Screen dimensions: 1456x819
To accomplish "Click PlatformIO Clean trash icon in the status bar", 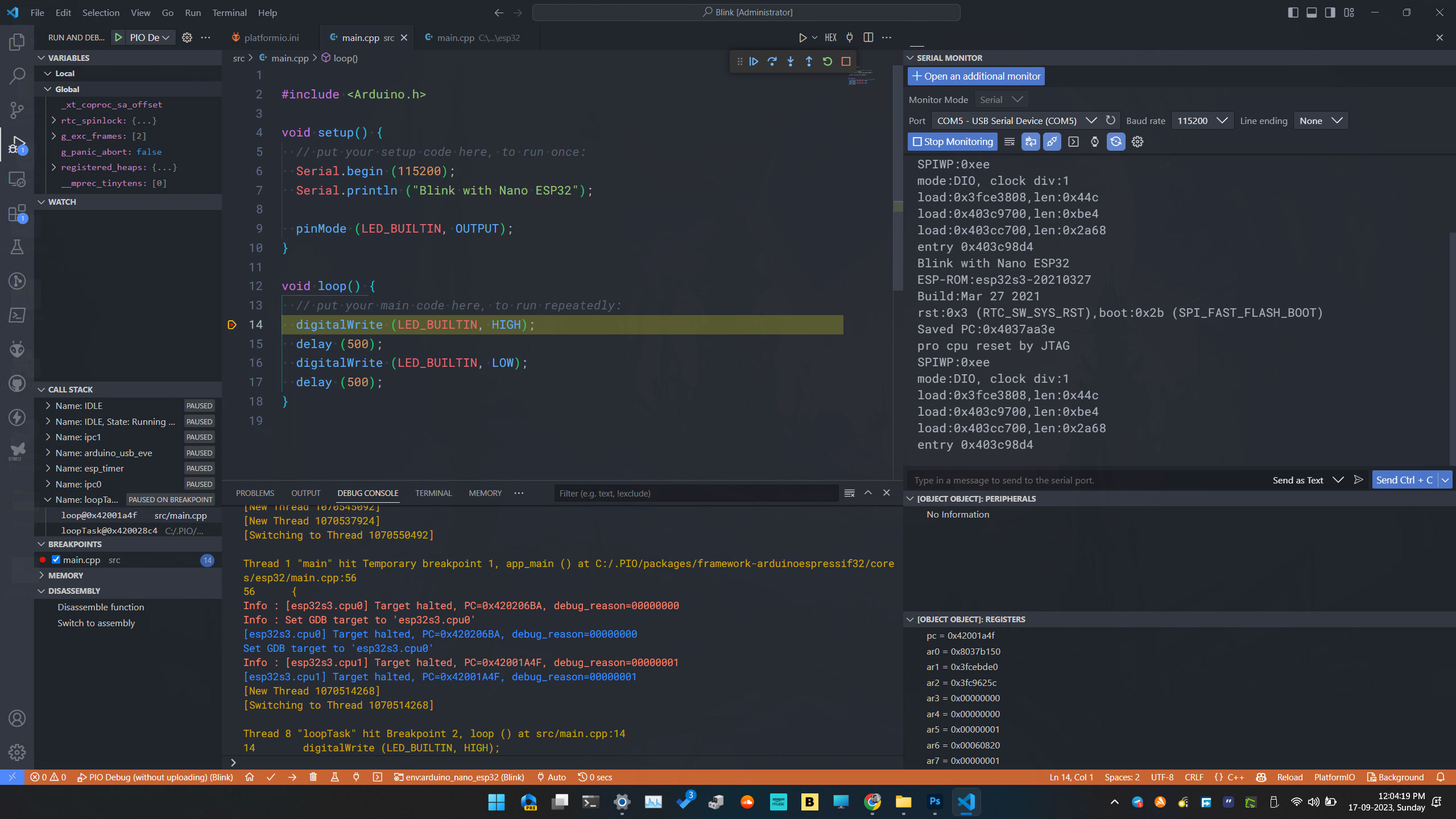I will (313, 777).
